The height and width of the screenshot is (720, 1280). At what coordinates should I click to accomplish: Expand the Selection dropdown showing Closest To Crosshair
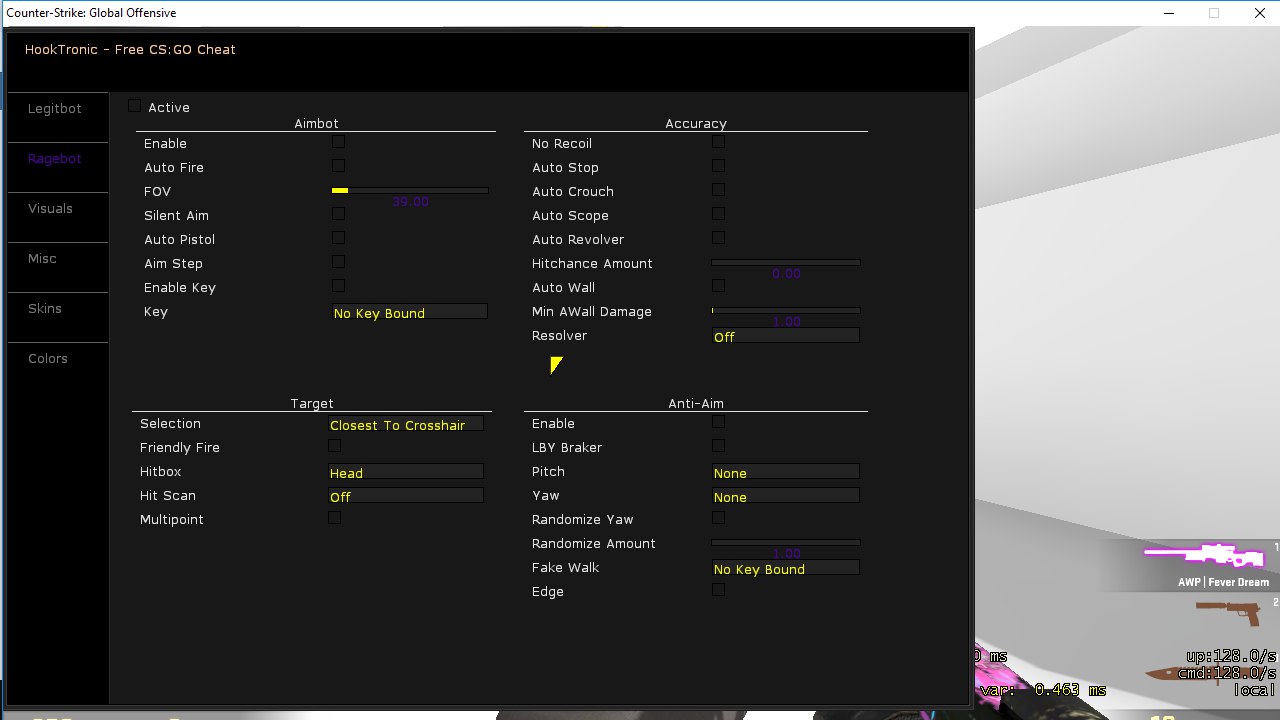[406, 424]
